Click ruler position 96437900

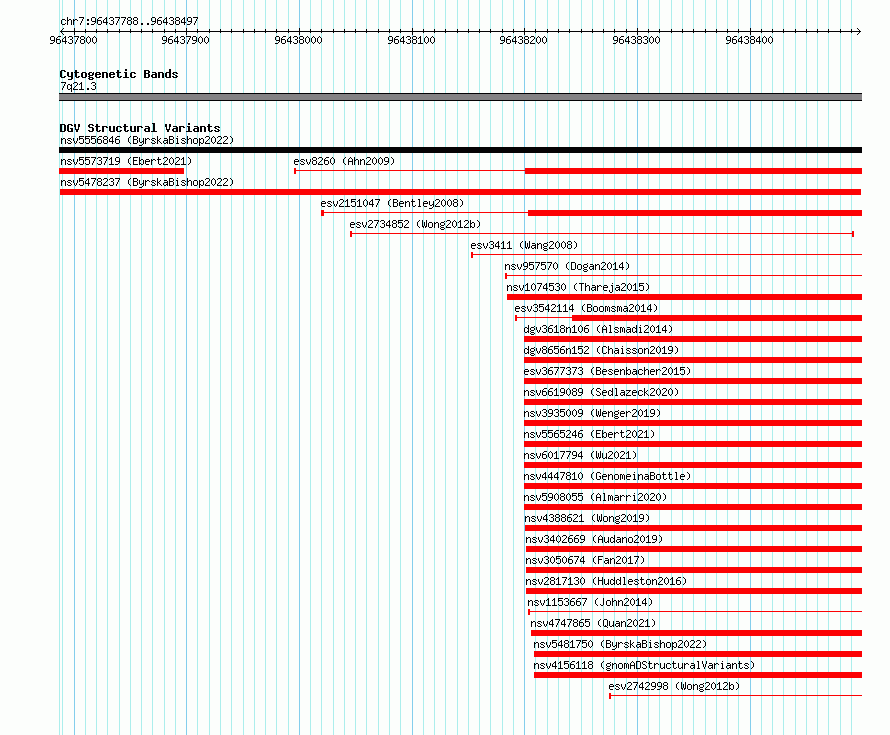pyautogui.click(x=186, y=40)
